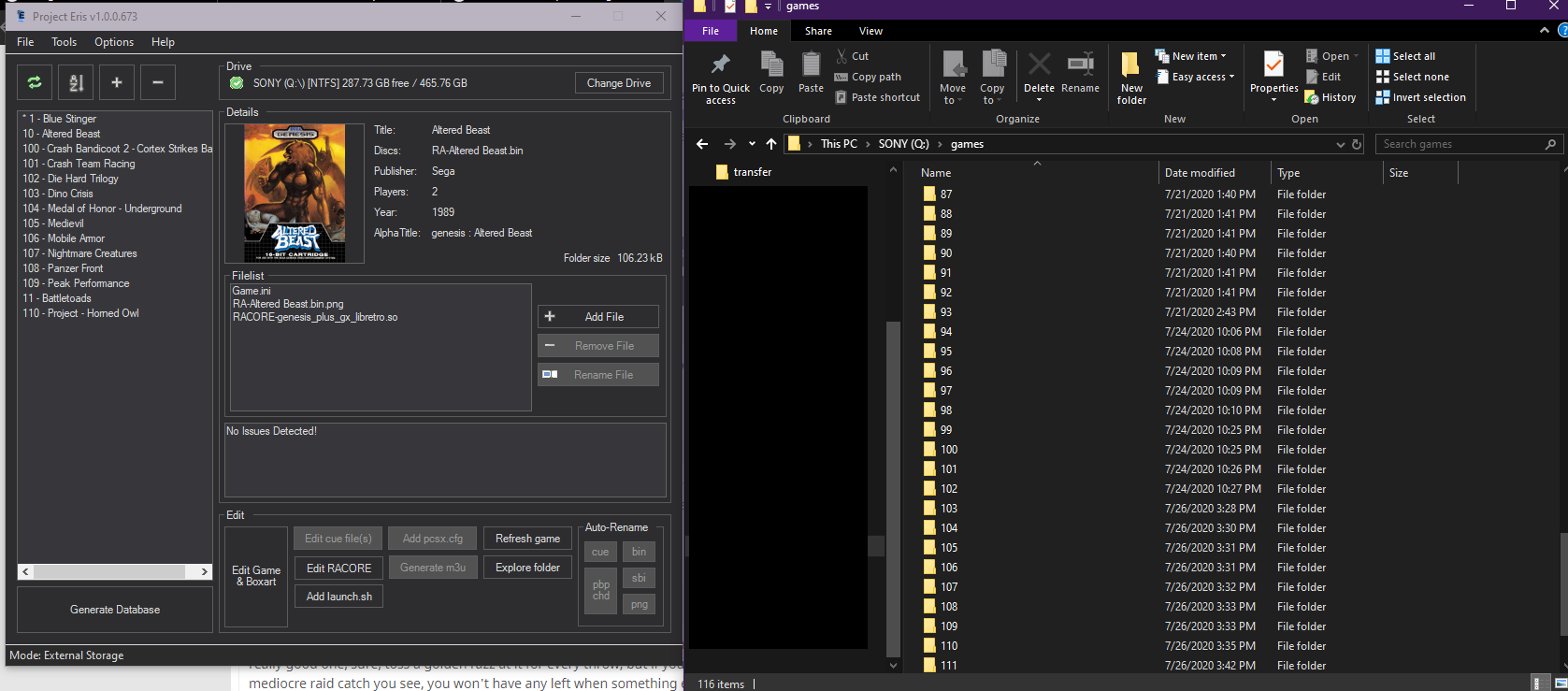This screenshot has height=691, width=1568.
Task: Click Edit Game & Boxart button
Action: click(x=256, y=577)
